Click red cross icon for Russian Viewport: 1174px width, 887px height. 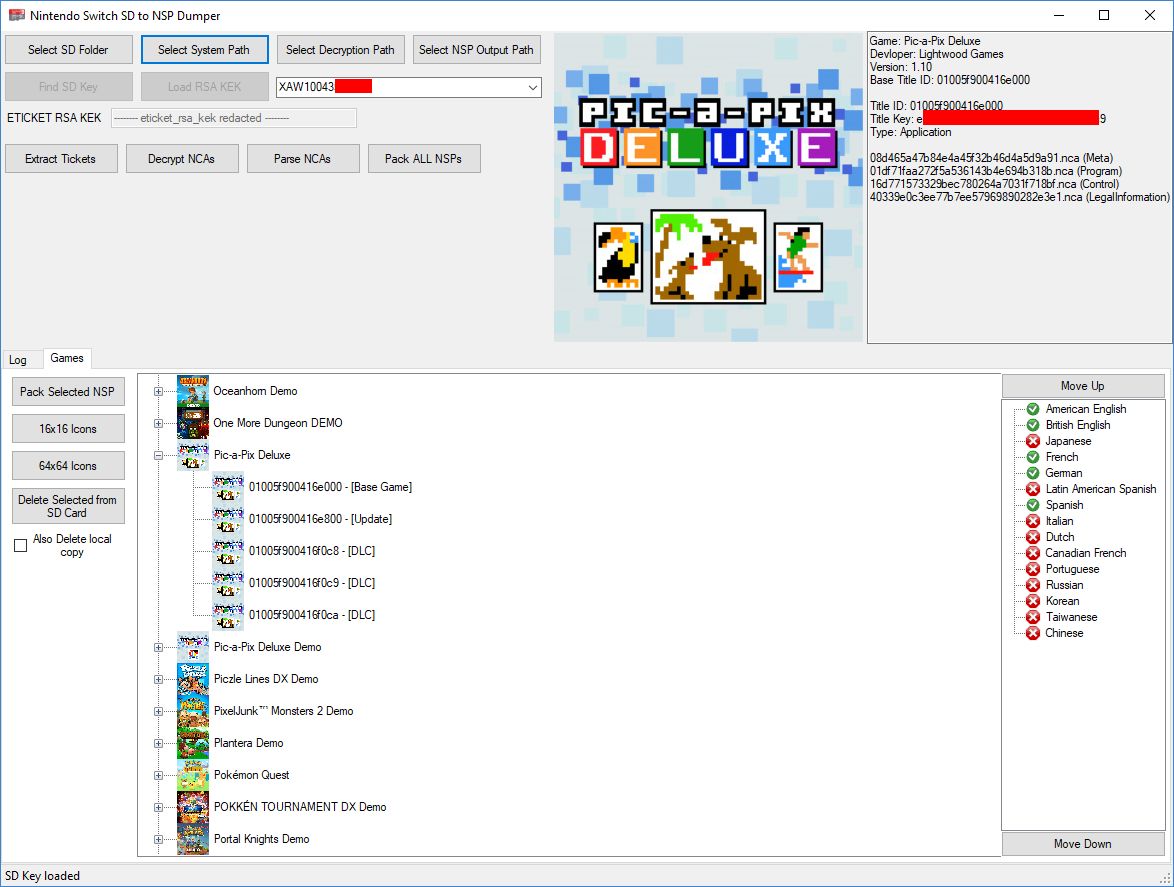(x=1032, y=585)
